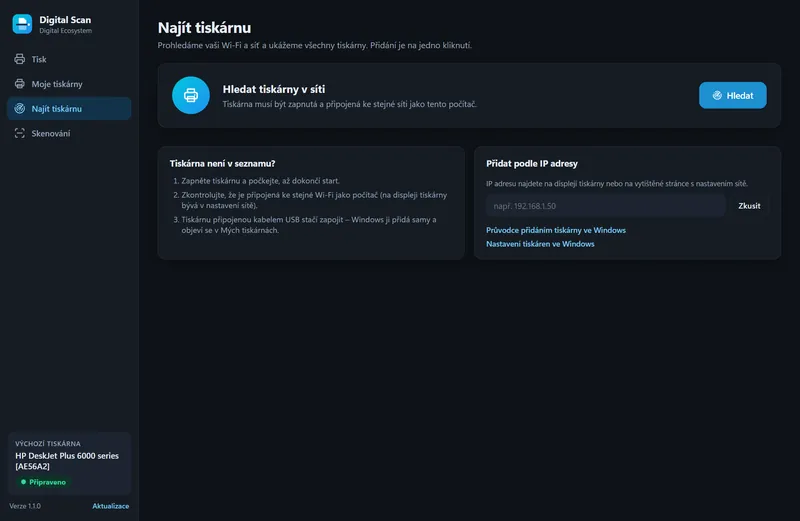Click the Připraveno status badge

coord(43,482)
